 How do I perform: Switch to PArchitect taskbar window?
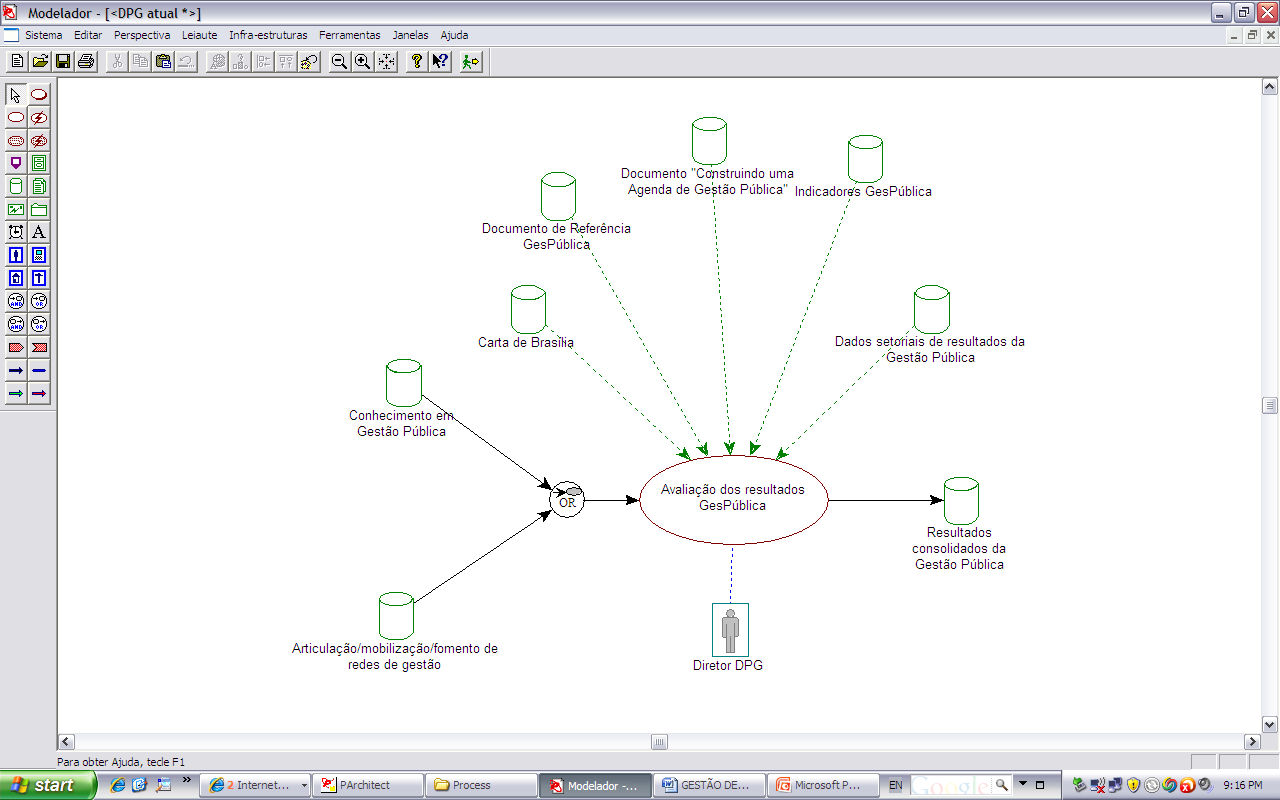point(368,785)
